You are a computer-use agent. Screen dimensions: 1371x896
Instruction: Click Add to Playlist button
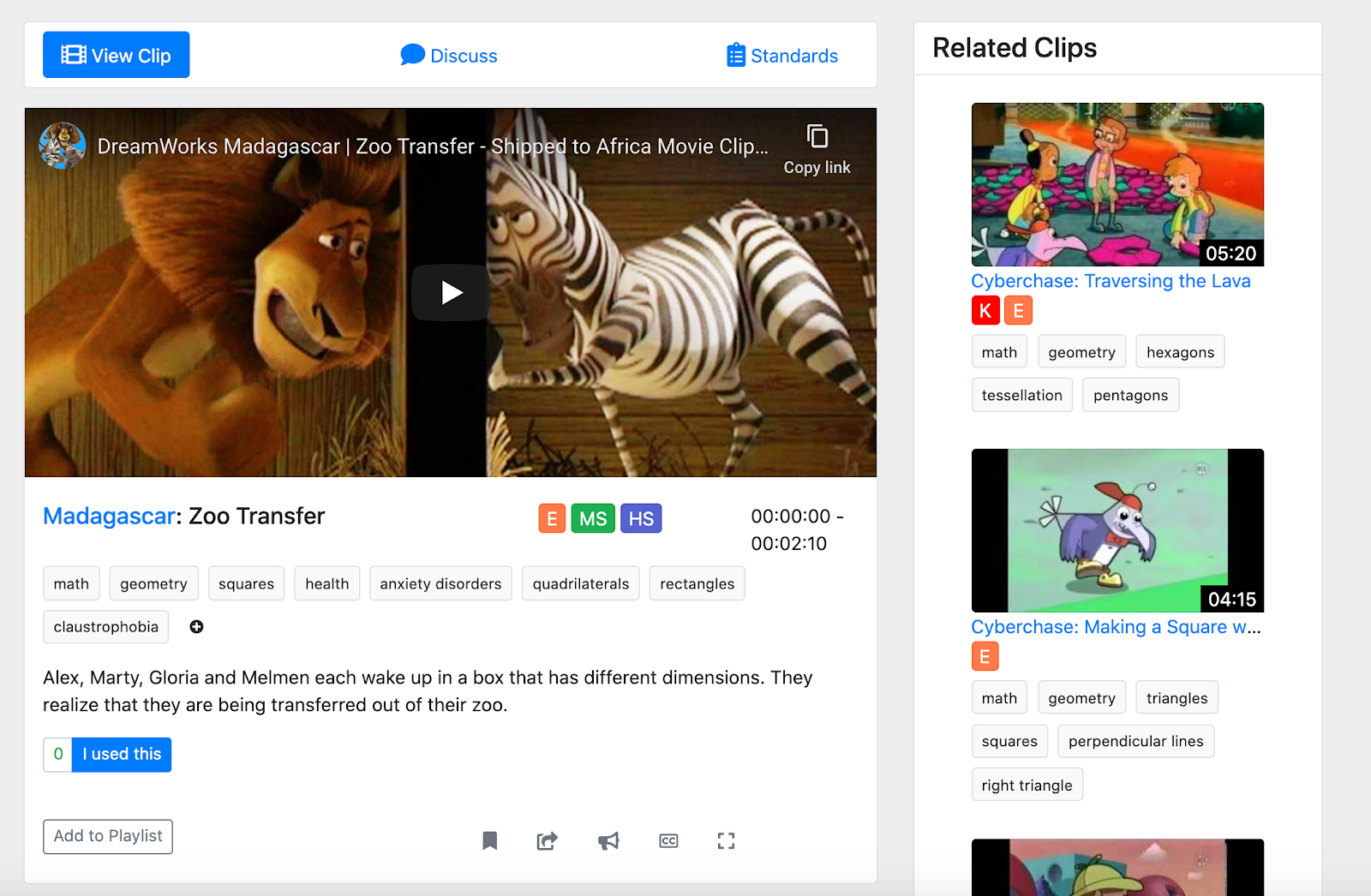pyautogui.click(x=108, y=837)
